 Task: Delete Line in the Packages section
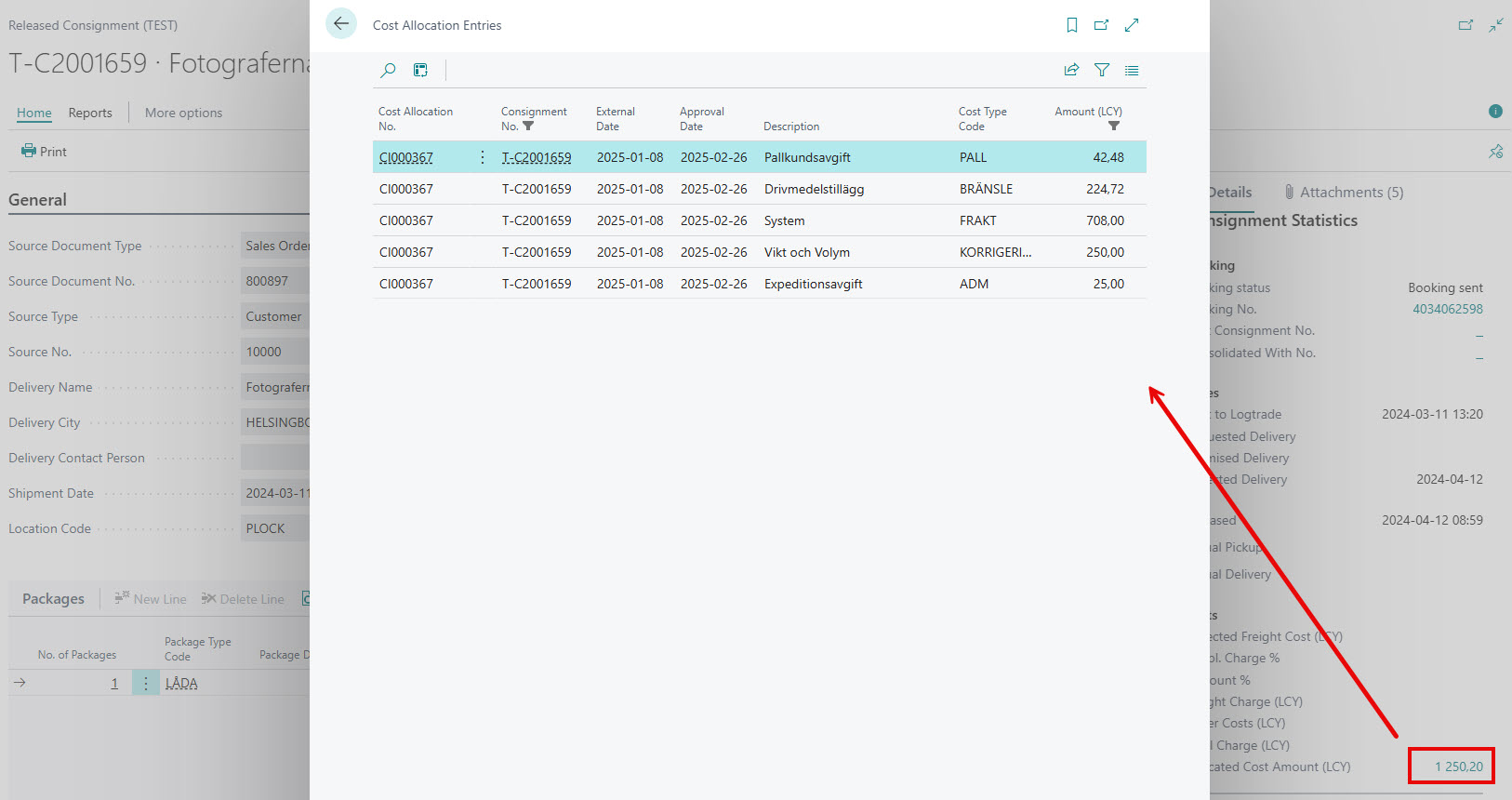click(x=243, y=599)
